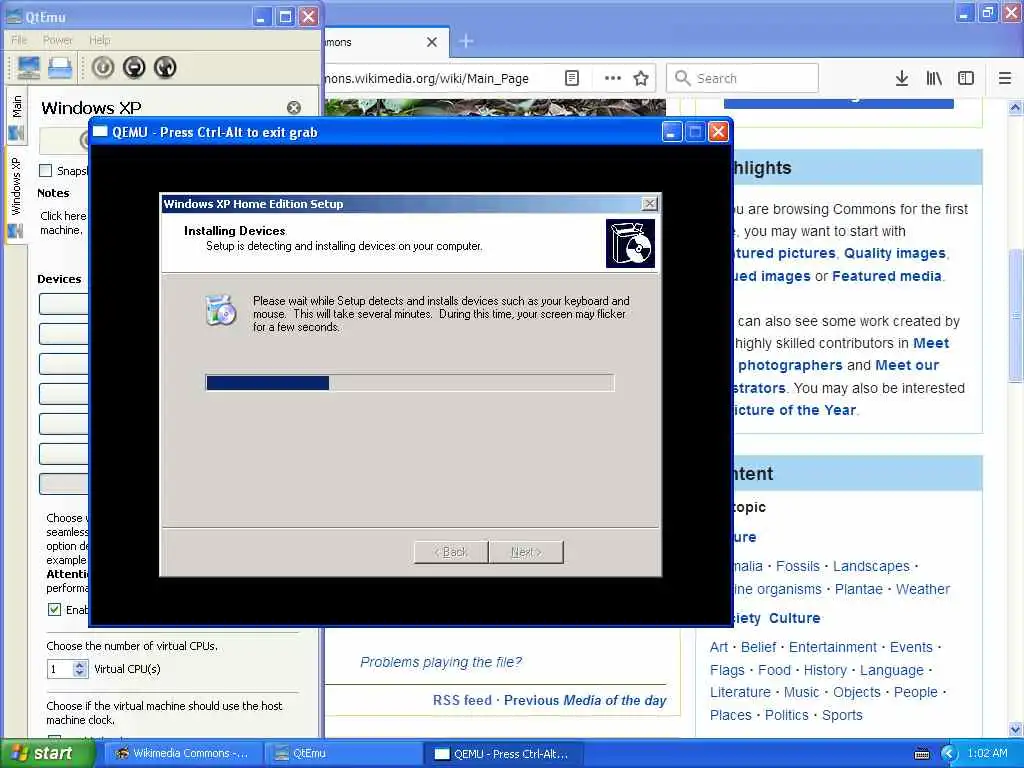
Task: Click the Notes click-here text in QtEmu
Action: [x=63, y=223]
